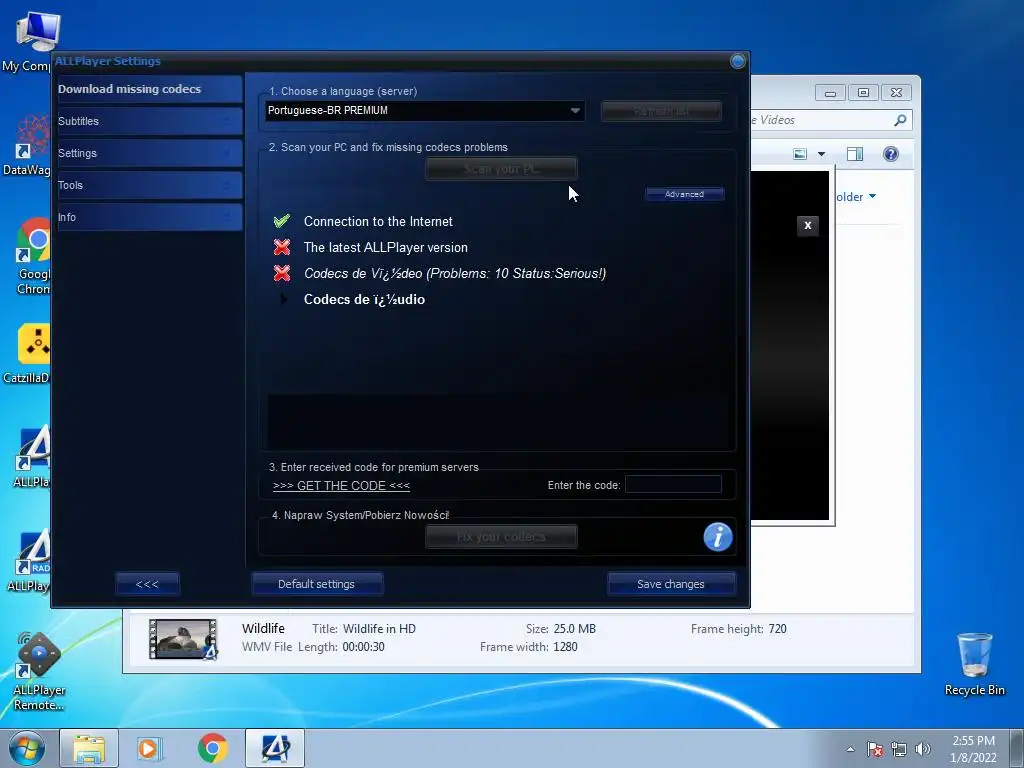Click the volume speaker tray icon
This screenshot has width=1024, height=768.
(x=922, y=750)
